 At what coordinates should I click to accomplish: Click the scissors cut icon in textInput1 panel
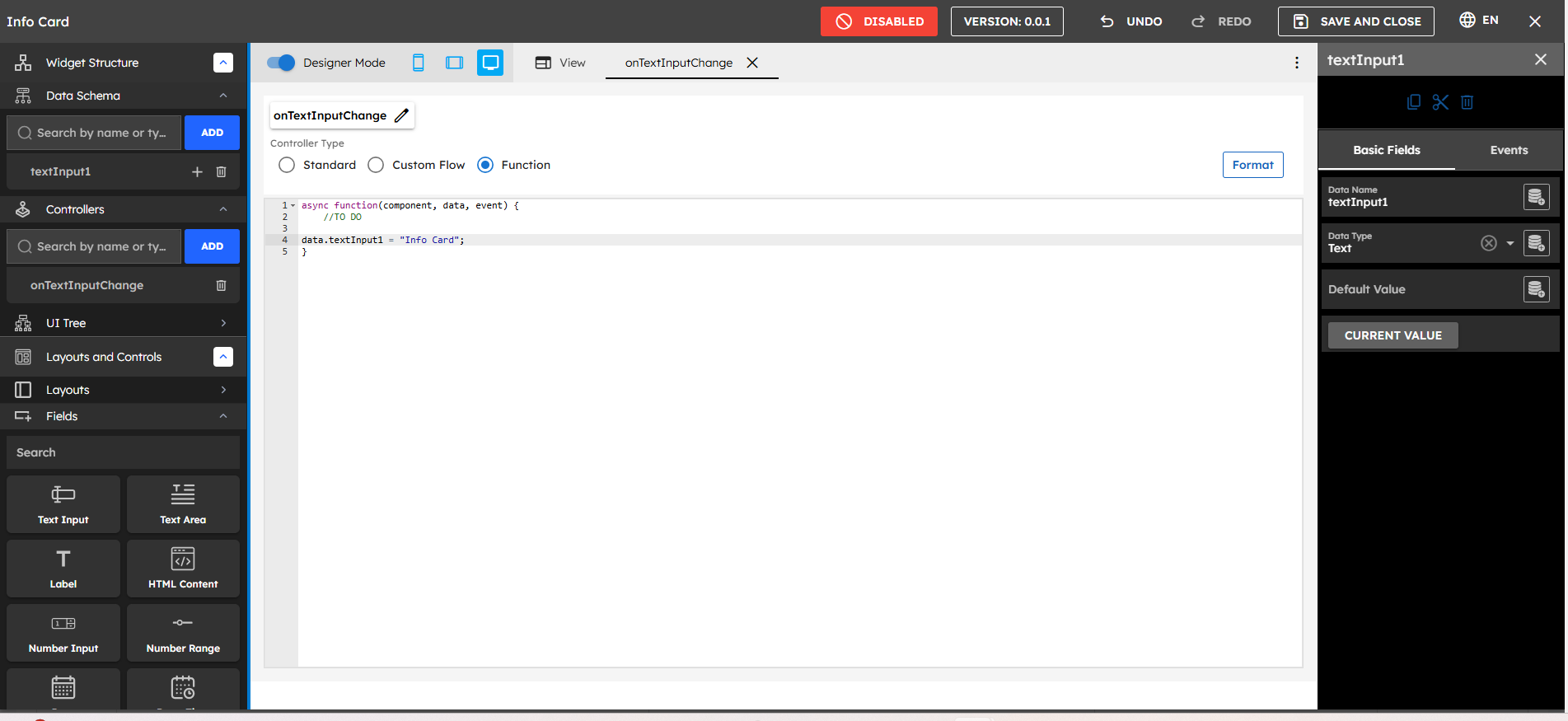pos(1440,102)
